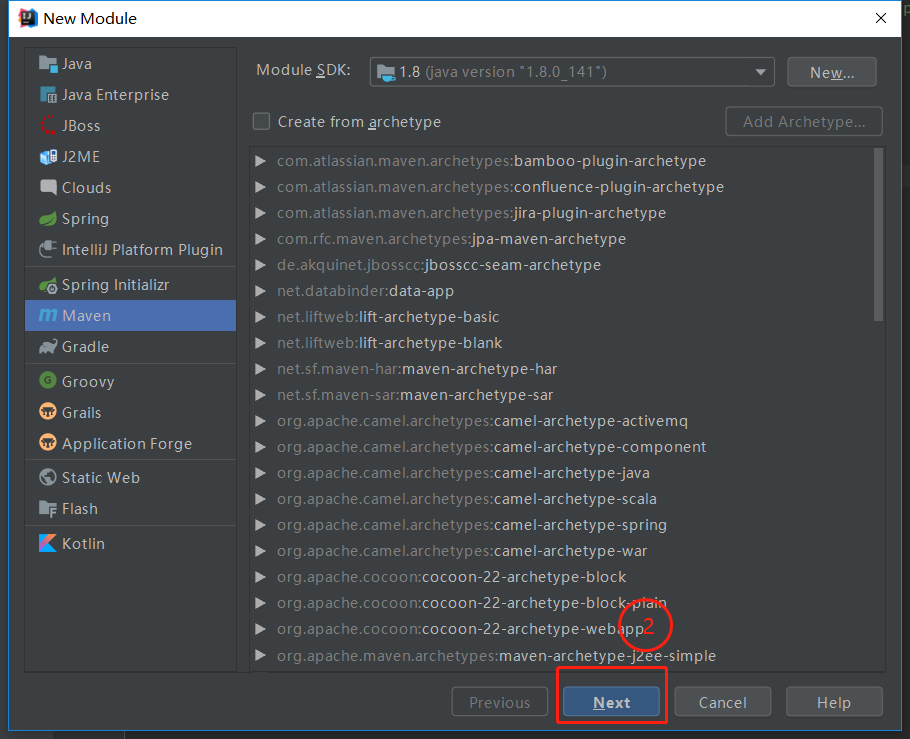Enable Create from archetype checkbox
Image resolution: width=910 pixels, height=739 pixels.
(261, 121)
